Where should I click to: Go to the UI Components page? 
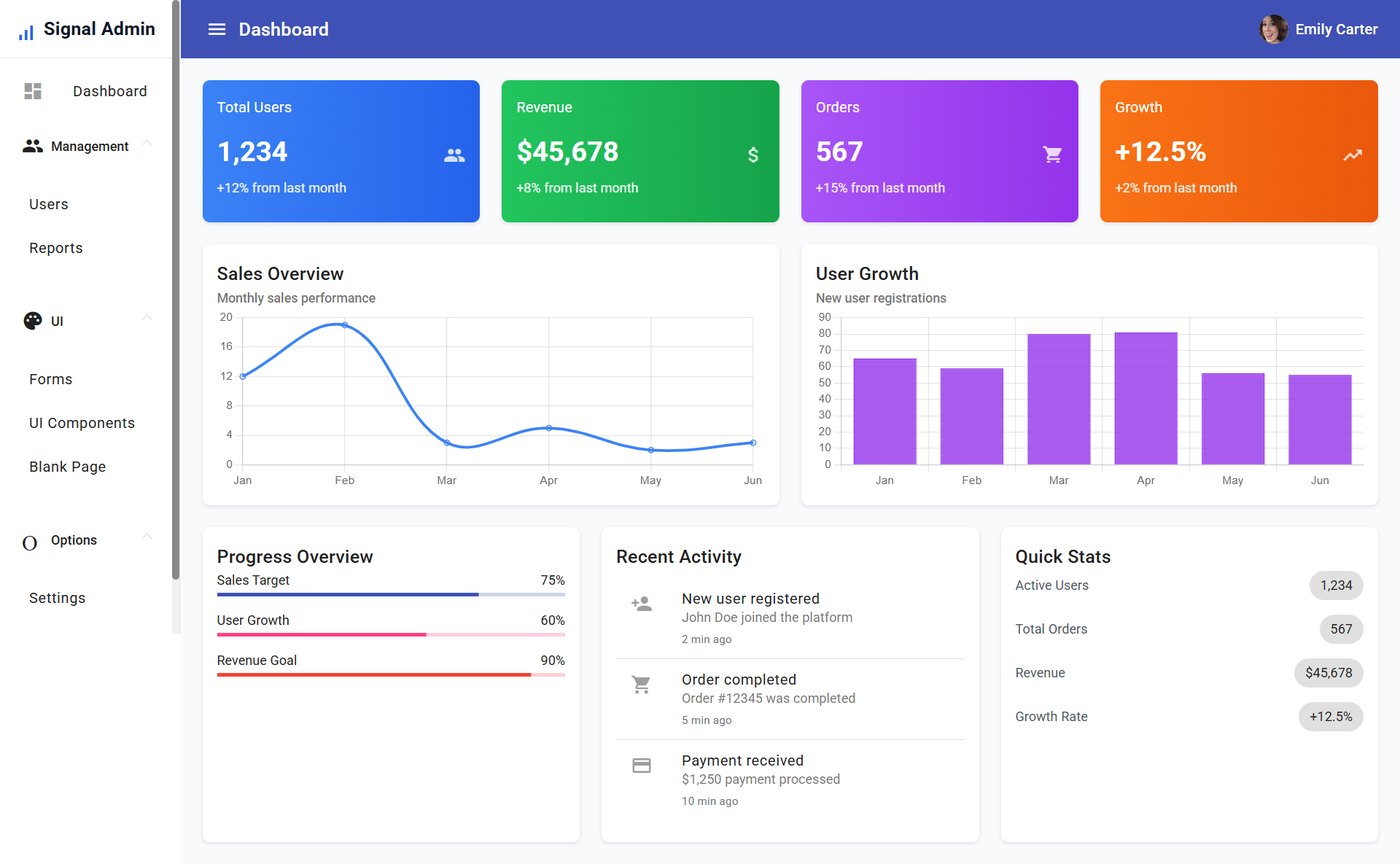pos(82,423)
